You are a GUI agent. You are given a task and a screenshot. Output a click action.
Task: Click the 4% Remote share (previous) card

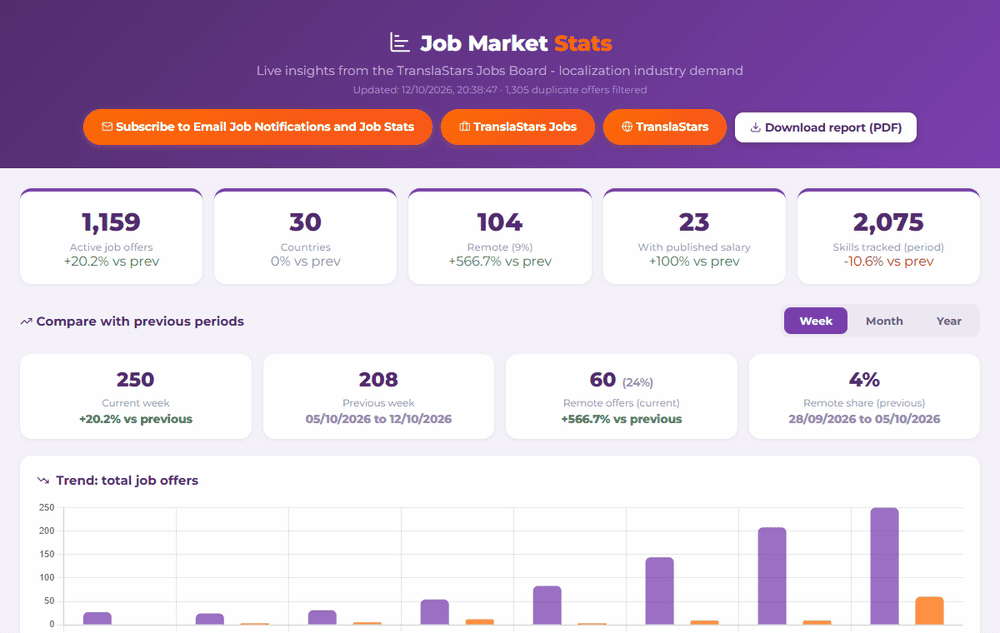pos(864,397)
